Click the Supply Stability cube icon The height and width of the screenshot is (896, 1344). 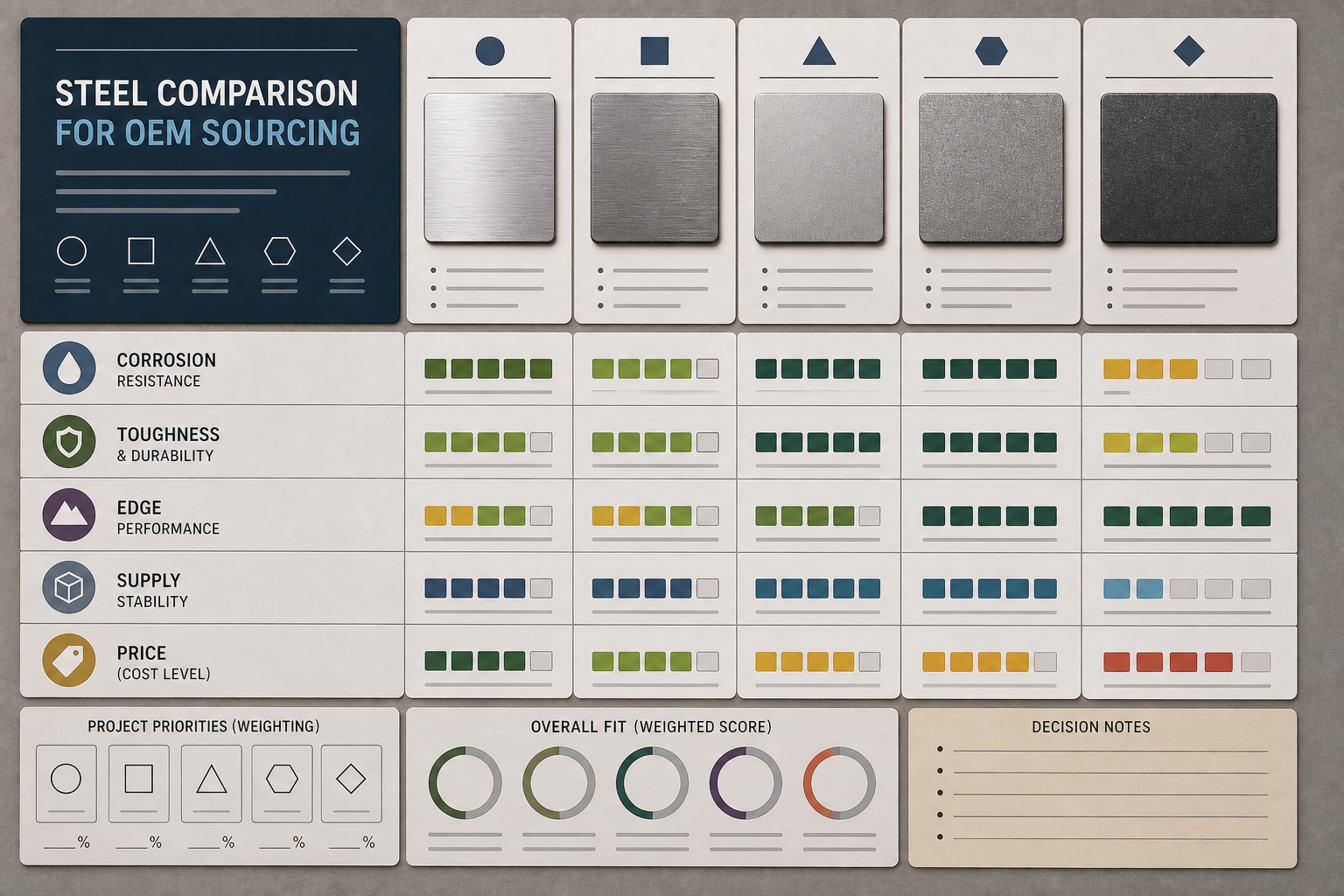point(69,587)
